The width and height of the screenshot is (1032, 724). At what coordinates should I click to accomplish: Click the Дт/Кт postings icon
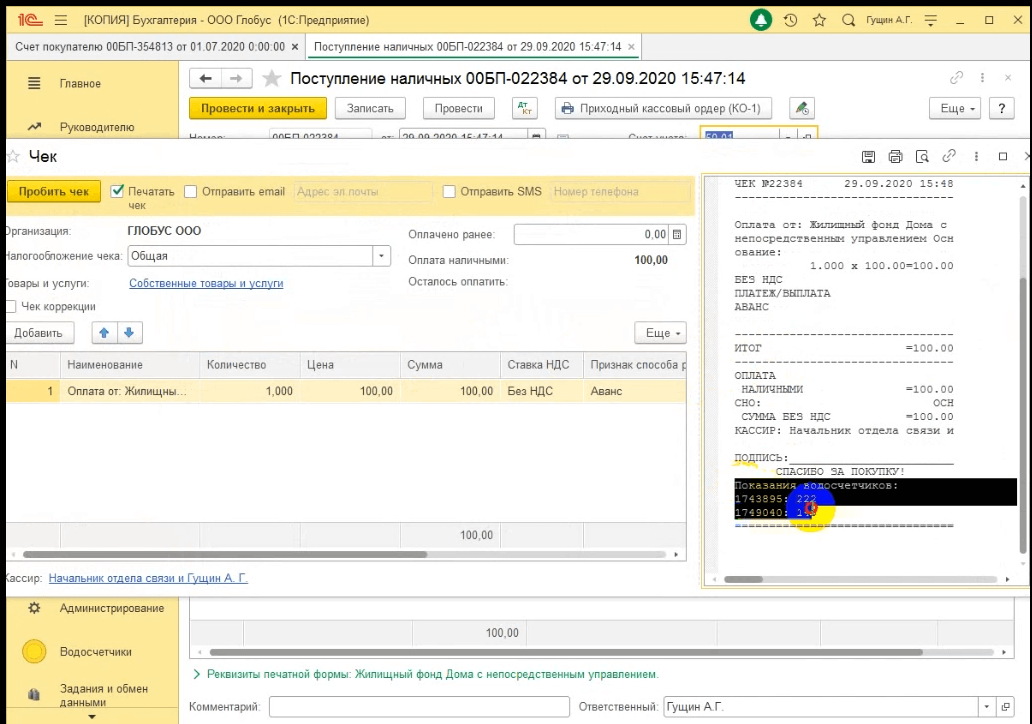click(x=524, y=108)
